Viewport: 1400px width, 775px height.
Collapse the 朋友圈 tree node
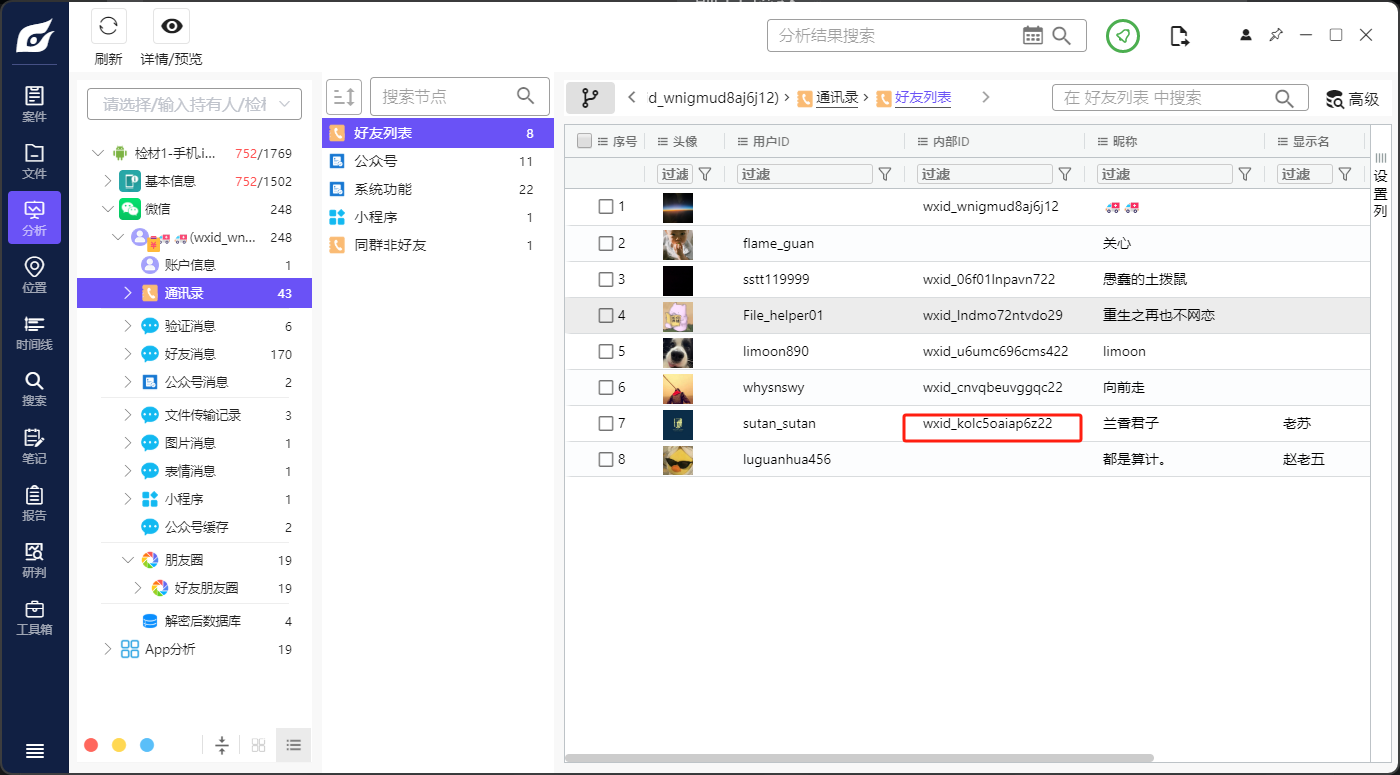click(127, 560)
